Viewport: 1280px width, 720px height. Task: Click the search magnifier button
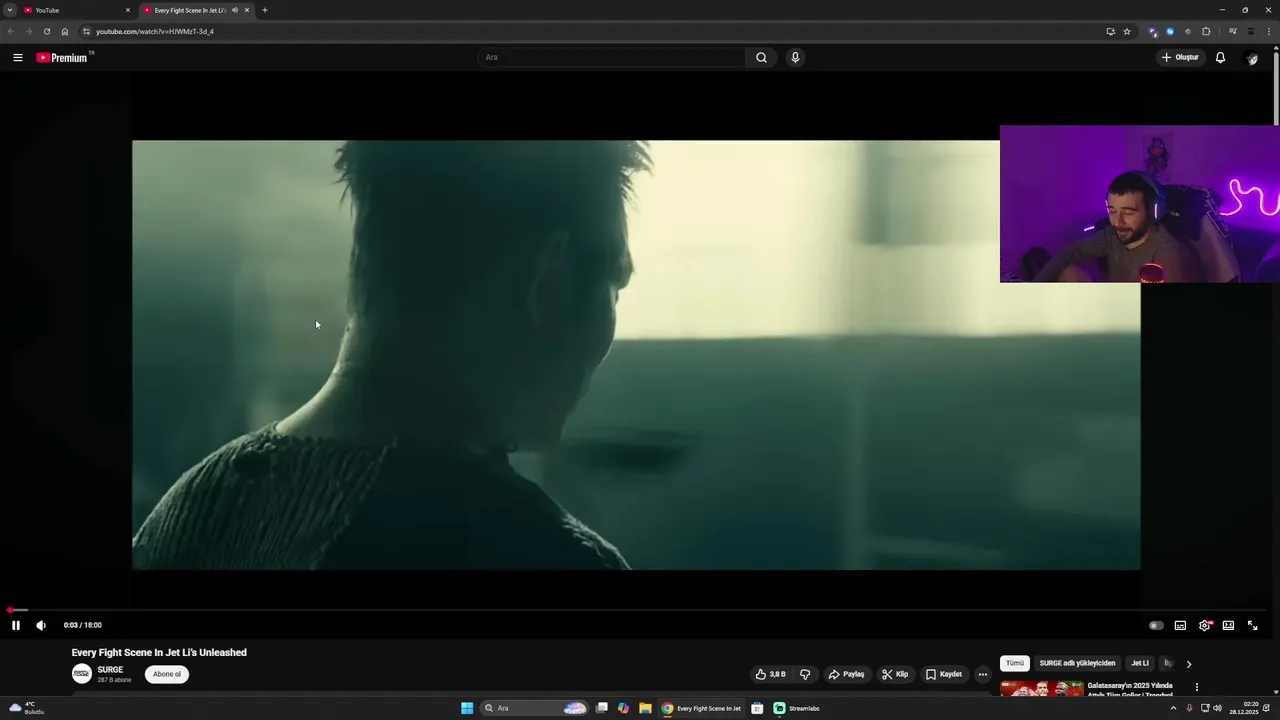click(x=761, y=57)
